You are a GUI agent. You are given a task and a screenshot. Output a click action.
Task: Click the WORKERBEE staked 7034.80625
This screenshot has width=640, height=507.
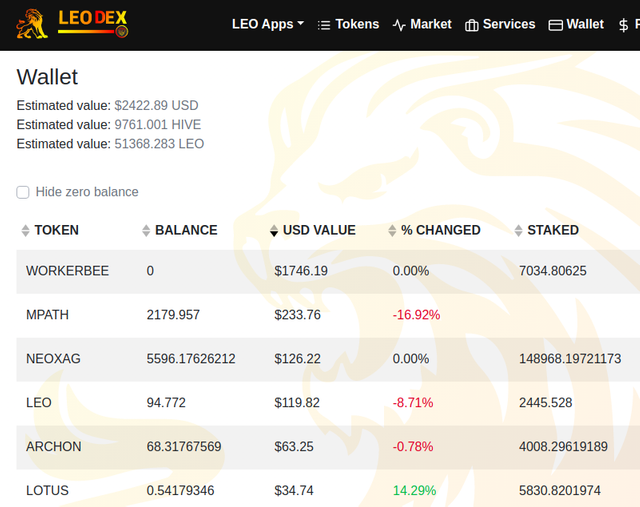[553, 271]
